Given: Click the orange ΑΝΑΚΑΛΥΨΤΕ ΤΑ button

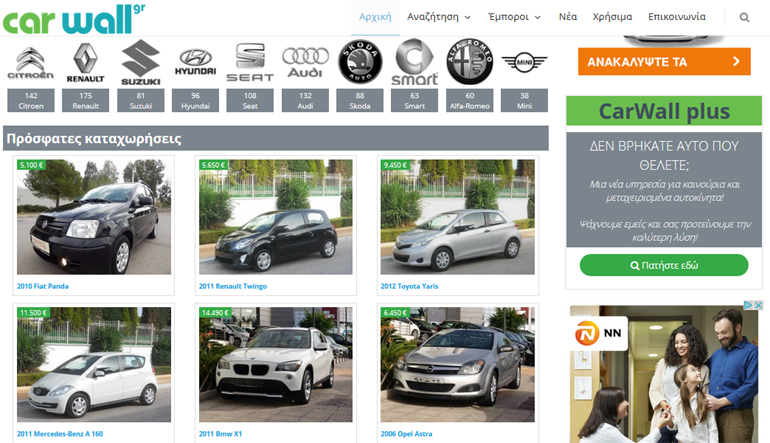Looking at the screenshot, I should (663, 61).
